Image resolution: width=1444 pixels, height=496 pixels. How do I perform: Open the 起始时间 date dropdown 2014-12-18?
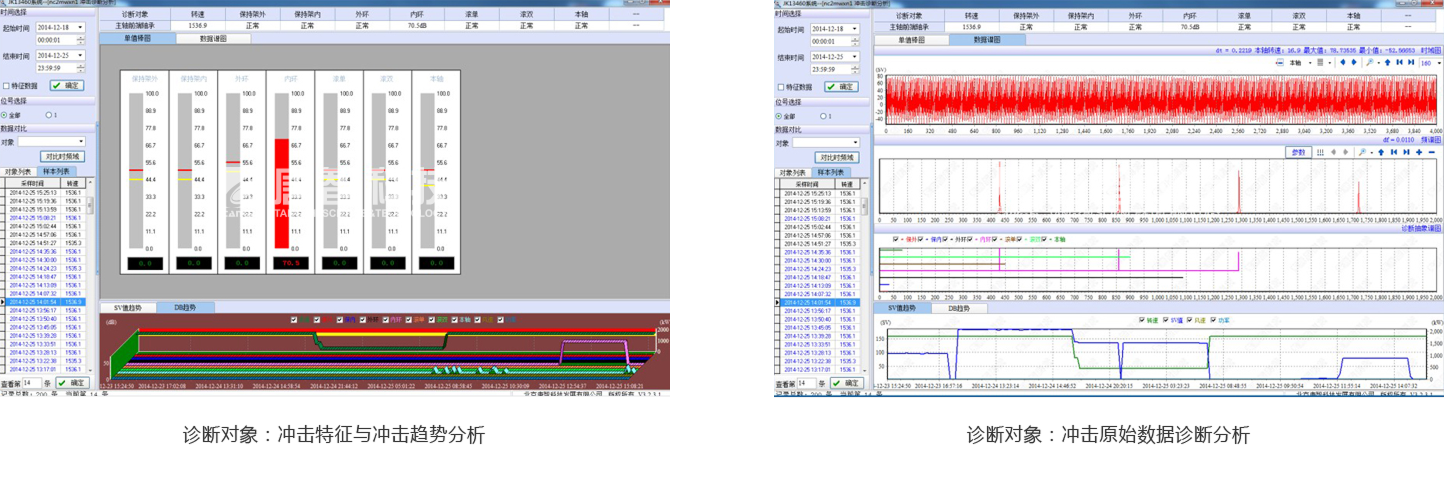coord(80,27)
